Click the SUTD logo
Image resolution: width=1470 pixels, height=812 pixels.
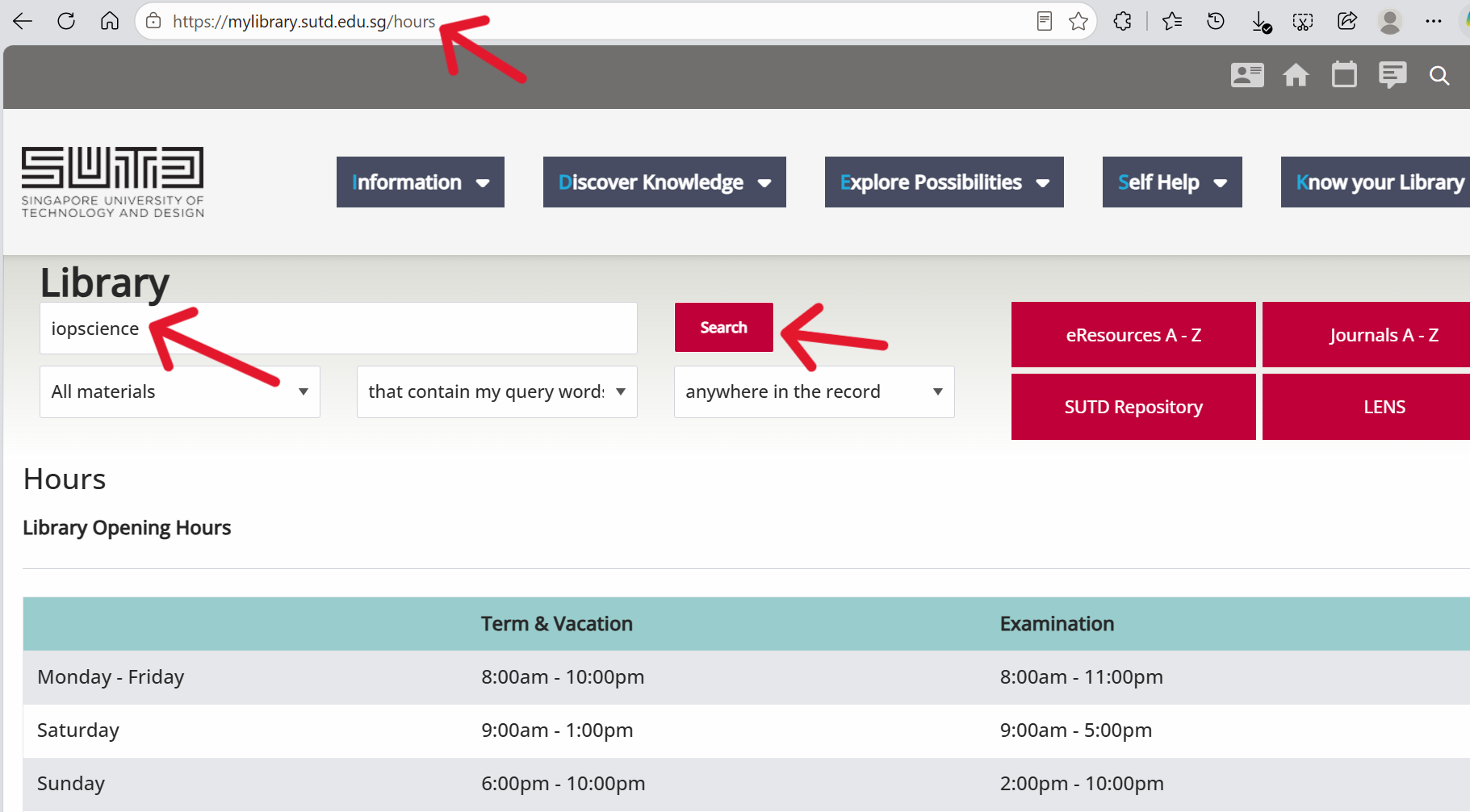click(x=112, y=182)
